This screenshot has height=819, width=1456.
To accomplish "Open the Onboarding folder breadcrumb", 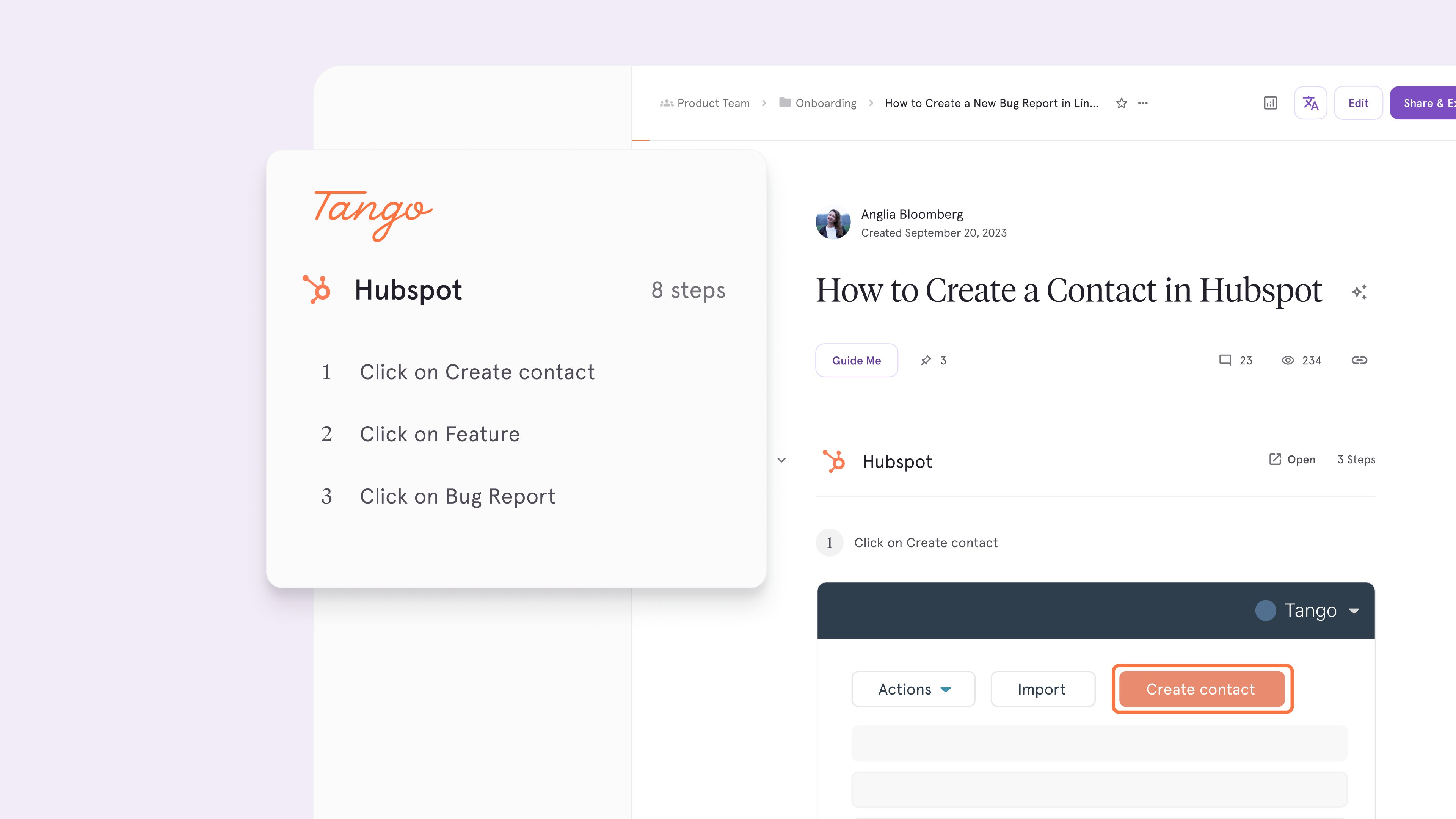I will click(x=818, y=103).
